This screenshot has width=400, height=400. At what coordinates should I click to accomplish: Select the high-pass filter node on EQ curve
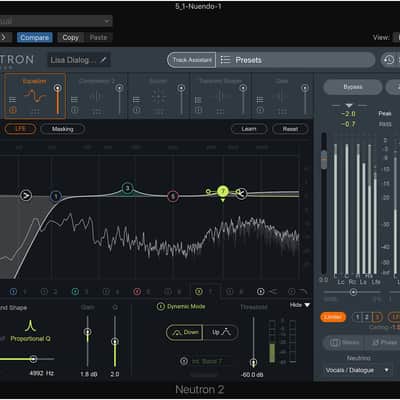pyautogui.click(x=26, y=195)
